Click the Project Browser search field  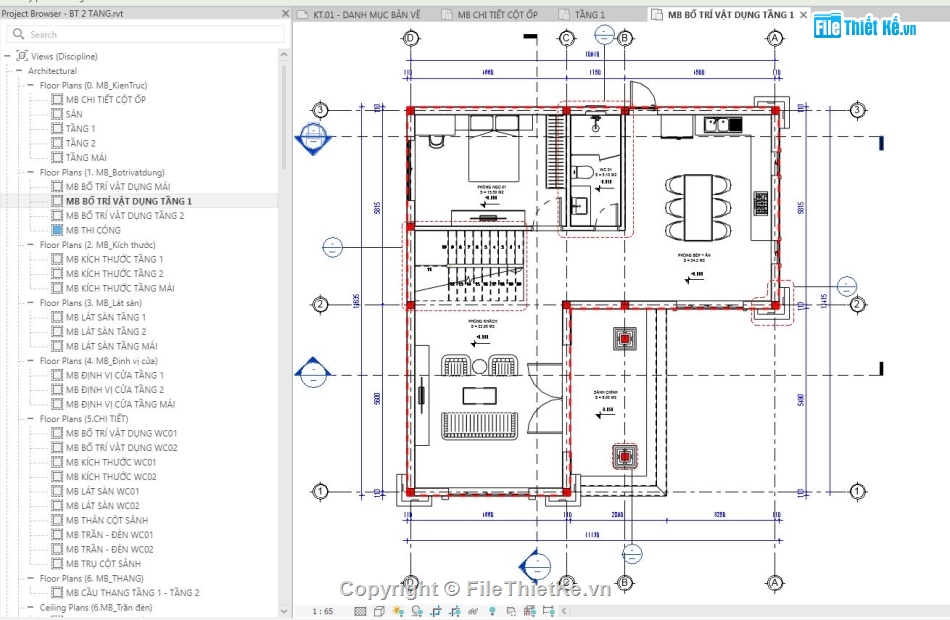(145, 35)
